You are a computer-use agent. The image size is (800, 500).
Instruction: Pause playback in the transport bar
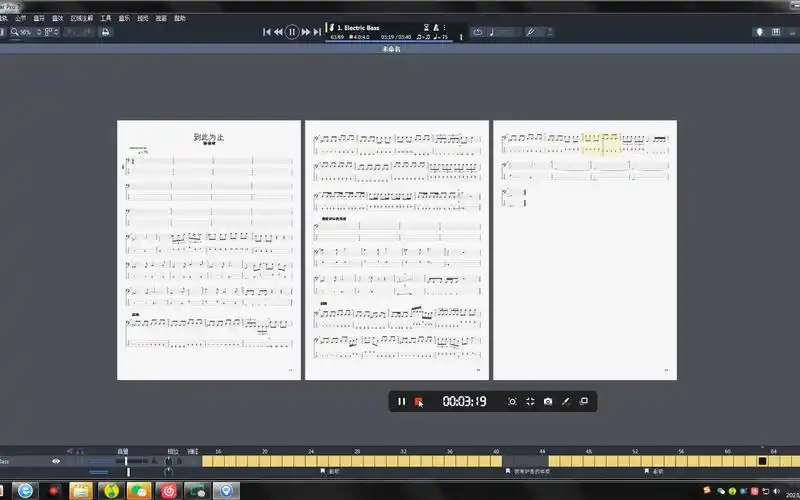292,32
